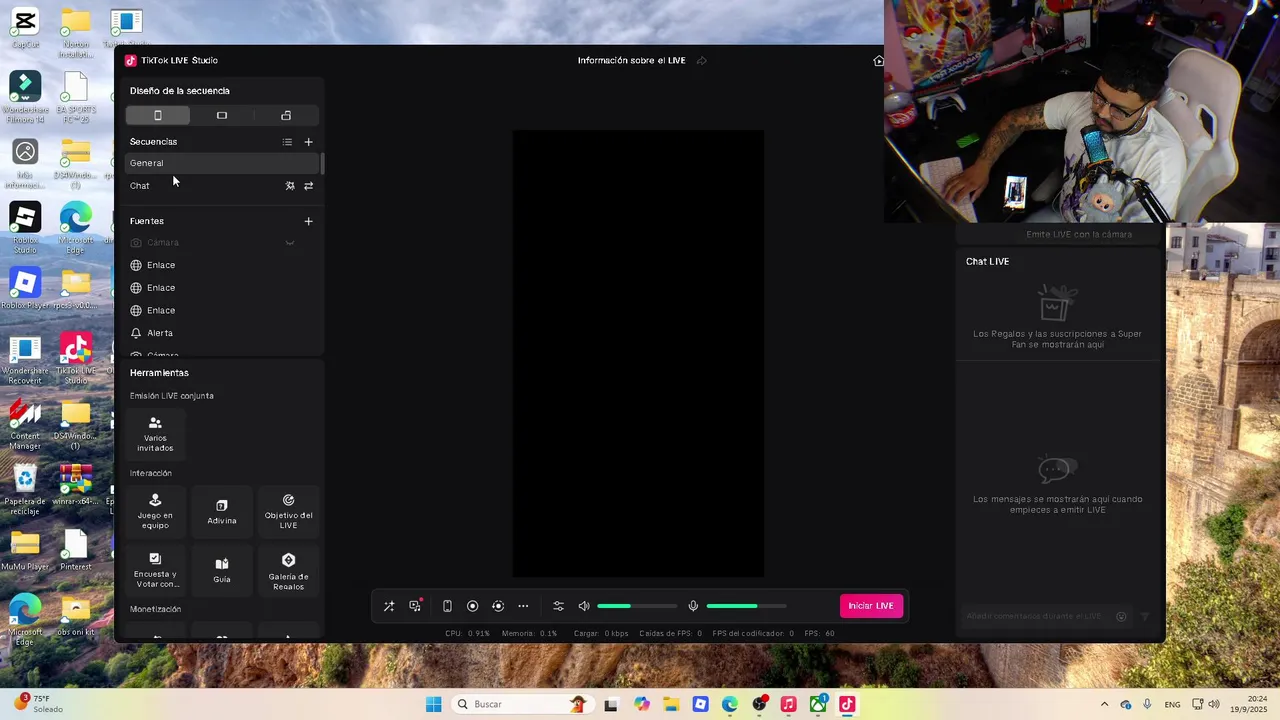Image resolution: width=1280 pixels, height=720 pixels.
Task: Click the Herramientas section heading
Action: [159, 373]
